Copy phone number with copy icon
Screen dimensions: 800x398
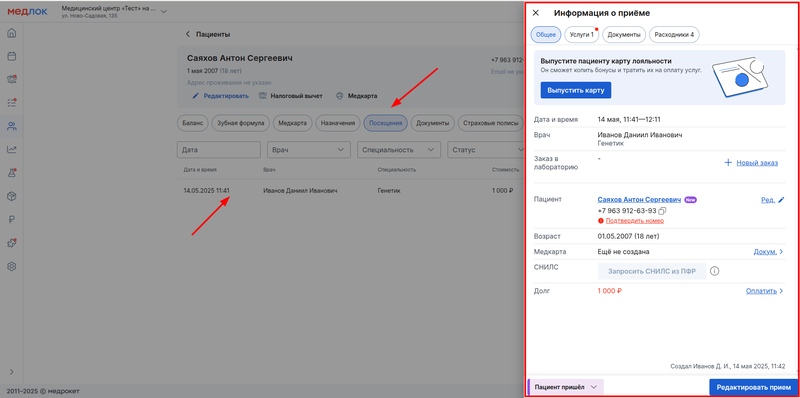pos(662,211)
